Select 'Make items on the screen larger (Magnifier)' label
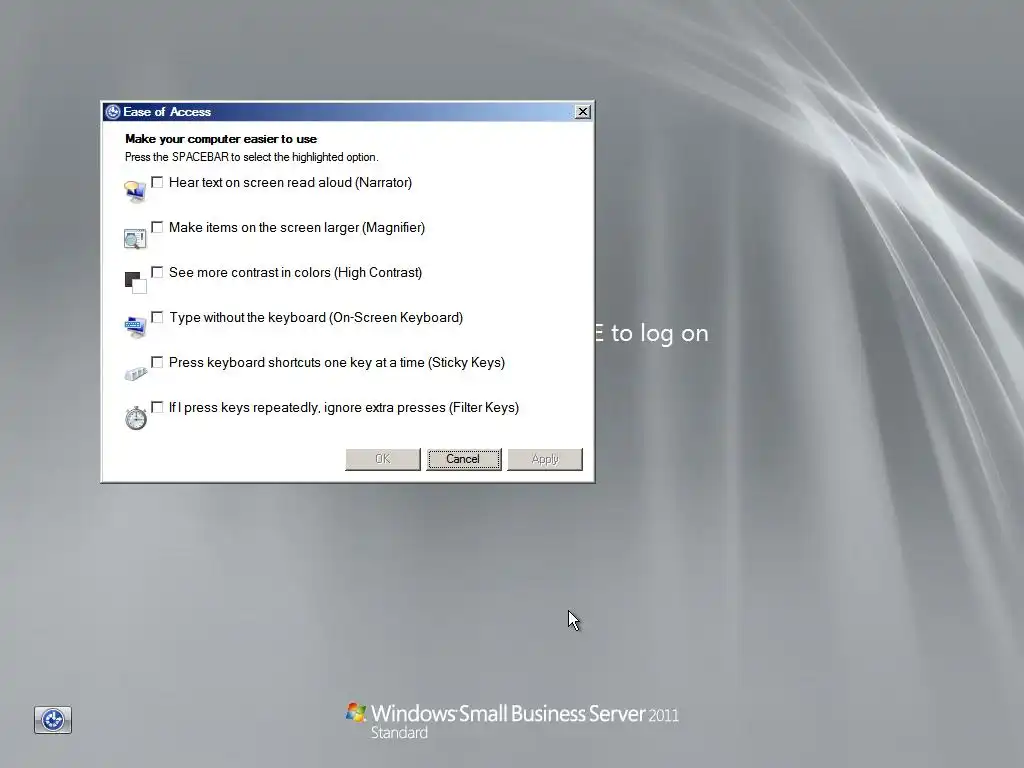This screenshot has height=768, width=1024. click(297, 228)
